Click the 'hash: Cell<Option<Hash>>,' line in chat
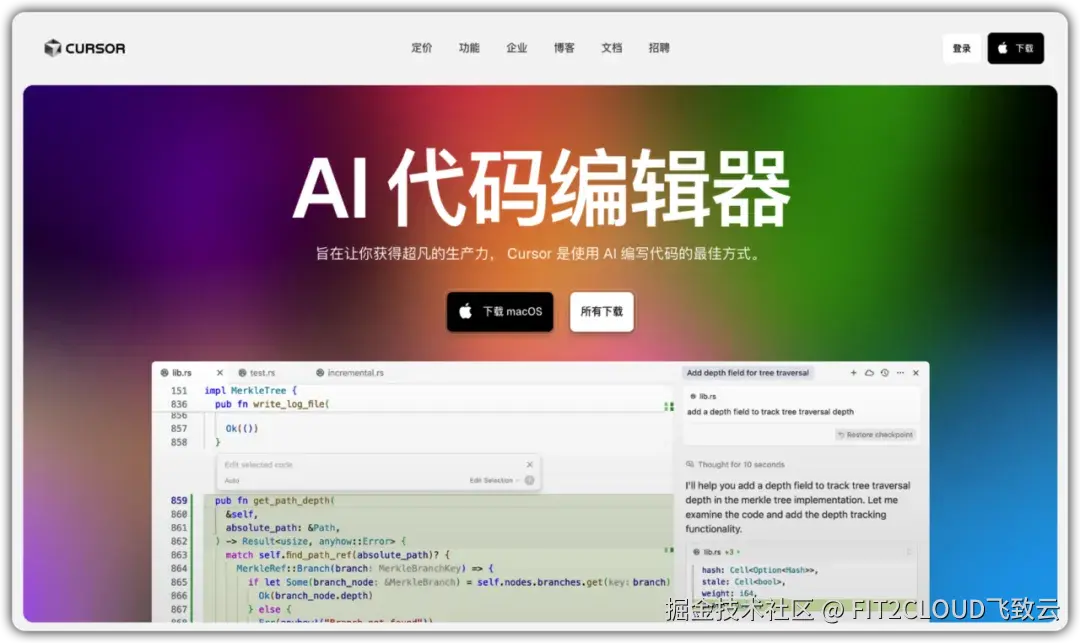This screenshot has height=643, width=1080. (x=760, y=570)
